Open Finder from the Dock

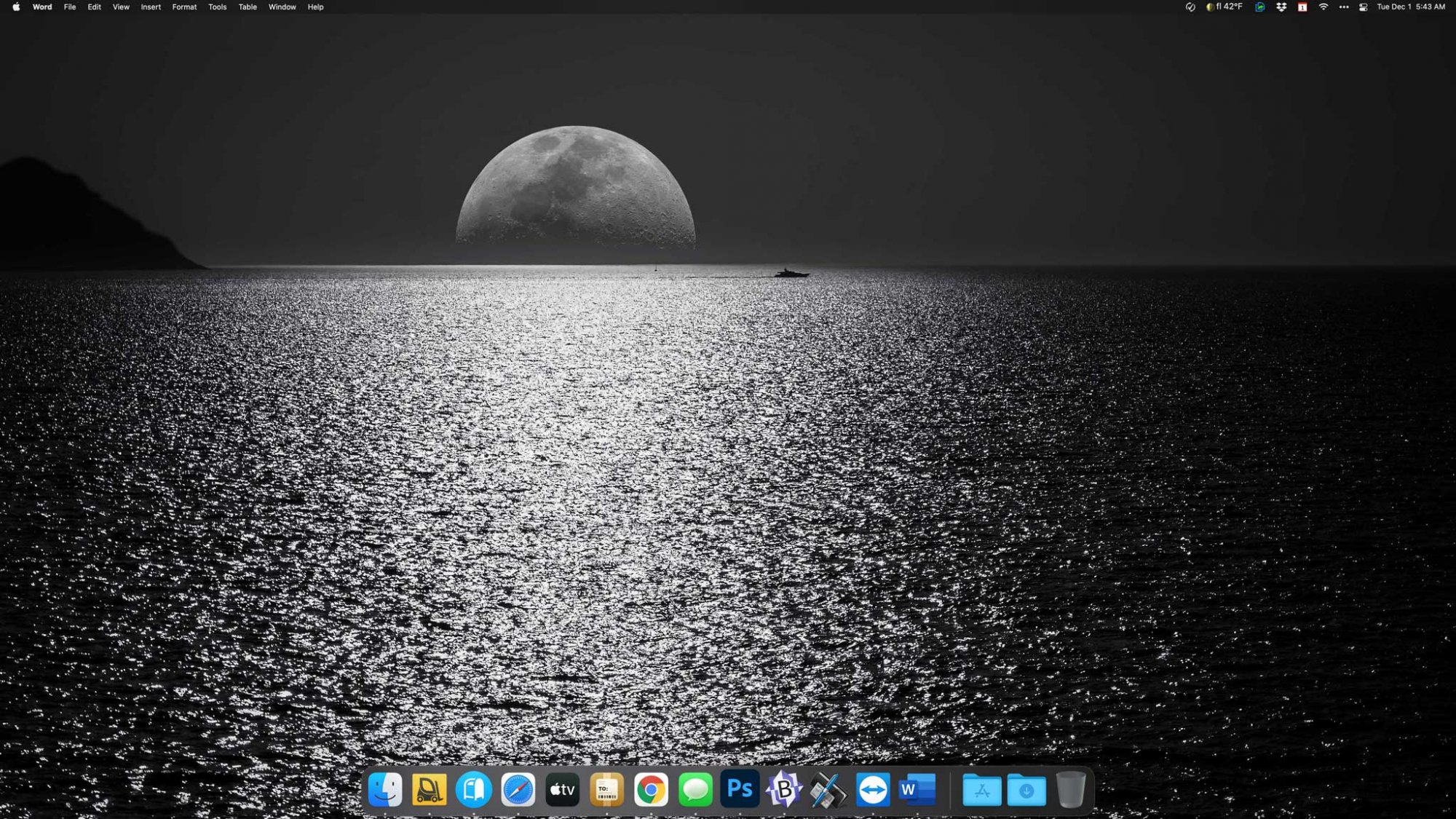(385, 790)
